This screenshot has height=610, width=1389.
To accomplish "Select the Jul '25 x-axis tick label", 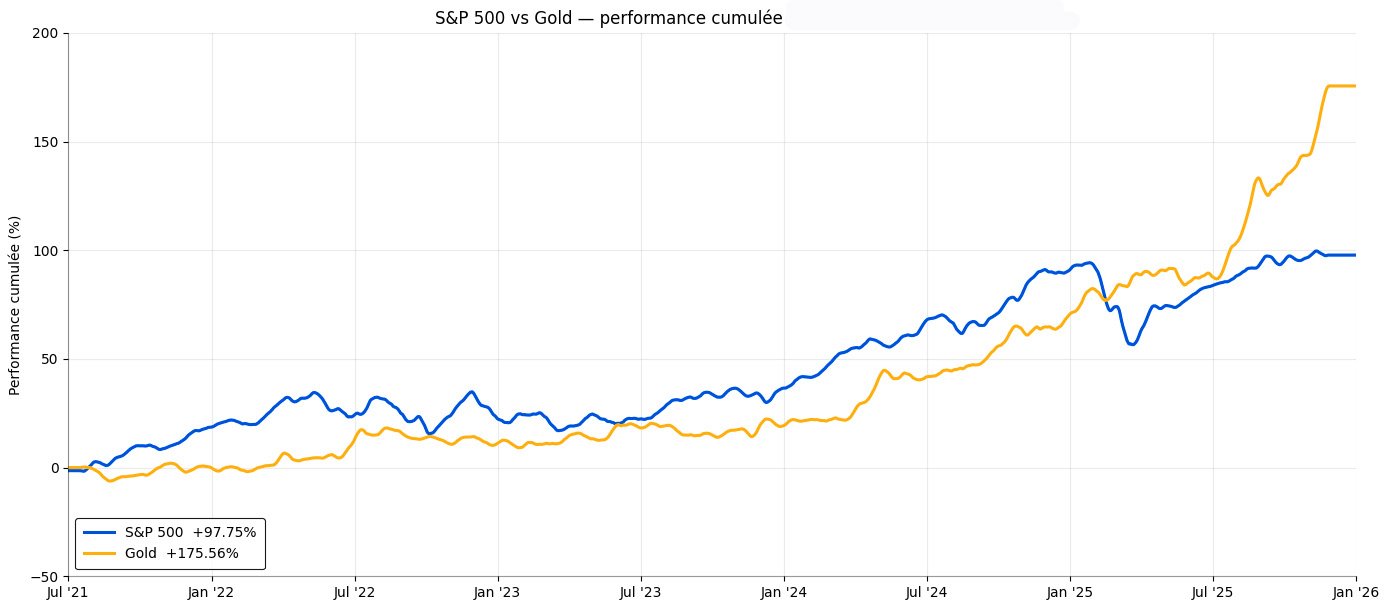I will click(1213, 592).
